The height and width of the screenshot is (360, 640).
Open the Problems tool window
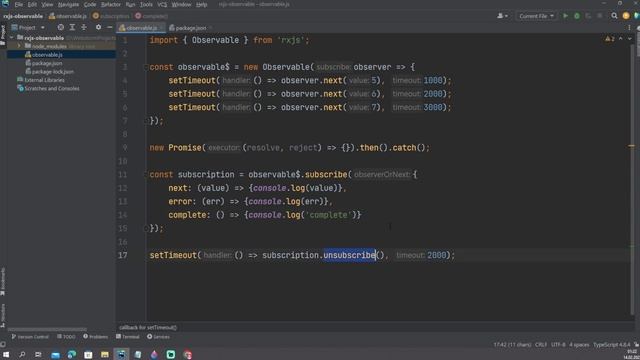96,337
